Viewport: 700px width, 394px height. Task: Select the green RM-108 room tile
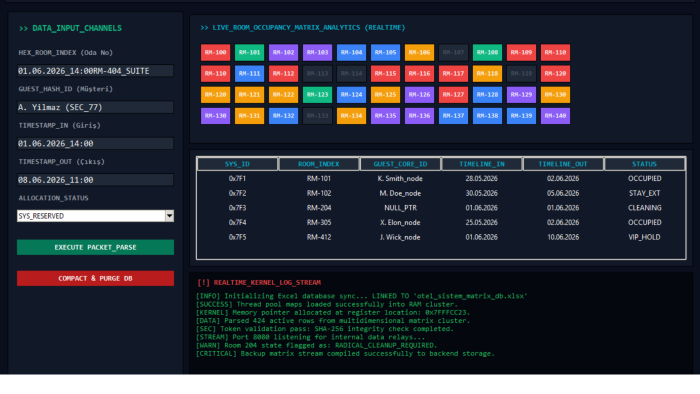pos(487,52)
